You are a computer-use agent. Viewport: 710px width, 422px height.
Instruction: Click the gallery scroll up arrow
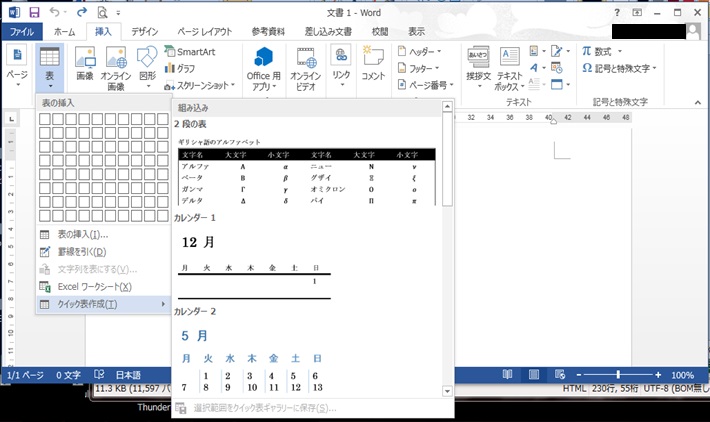tap(447, 106)
